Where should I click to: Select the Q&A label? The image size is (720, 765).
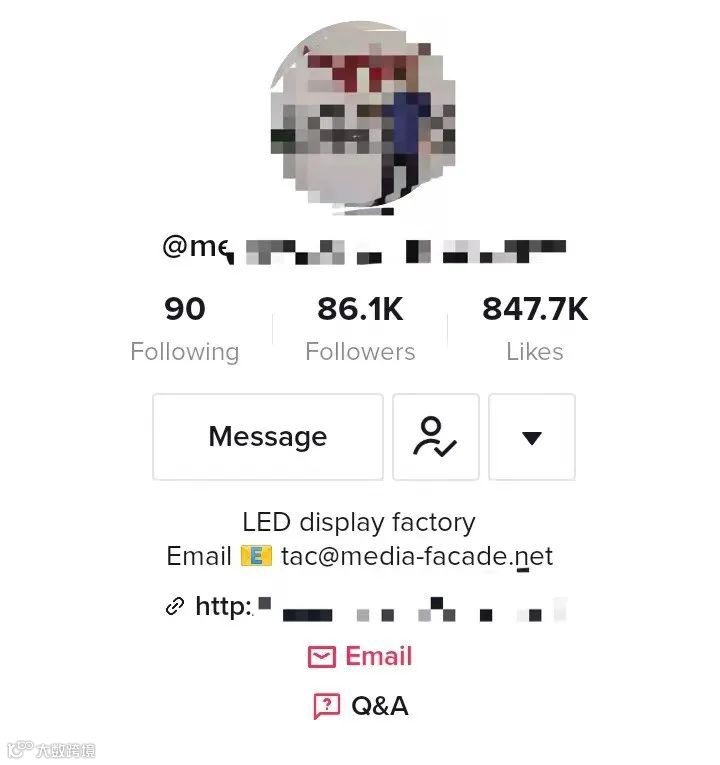coord(380,706)
